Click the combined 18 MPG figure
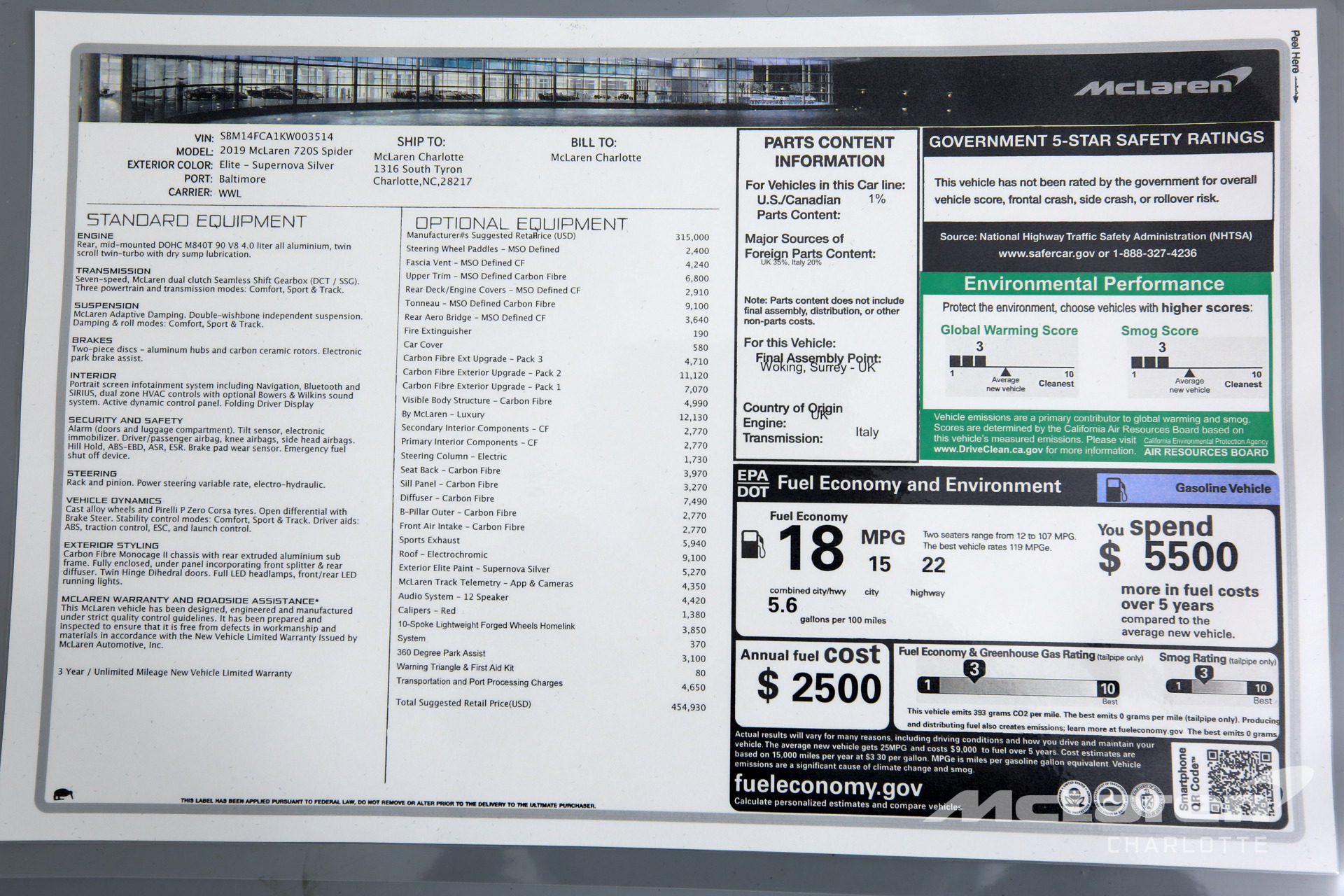 click(x=811, y=549)
